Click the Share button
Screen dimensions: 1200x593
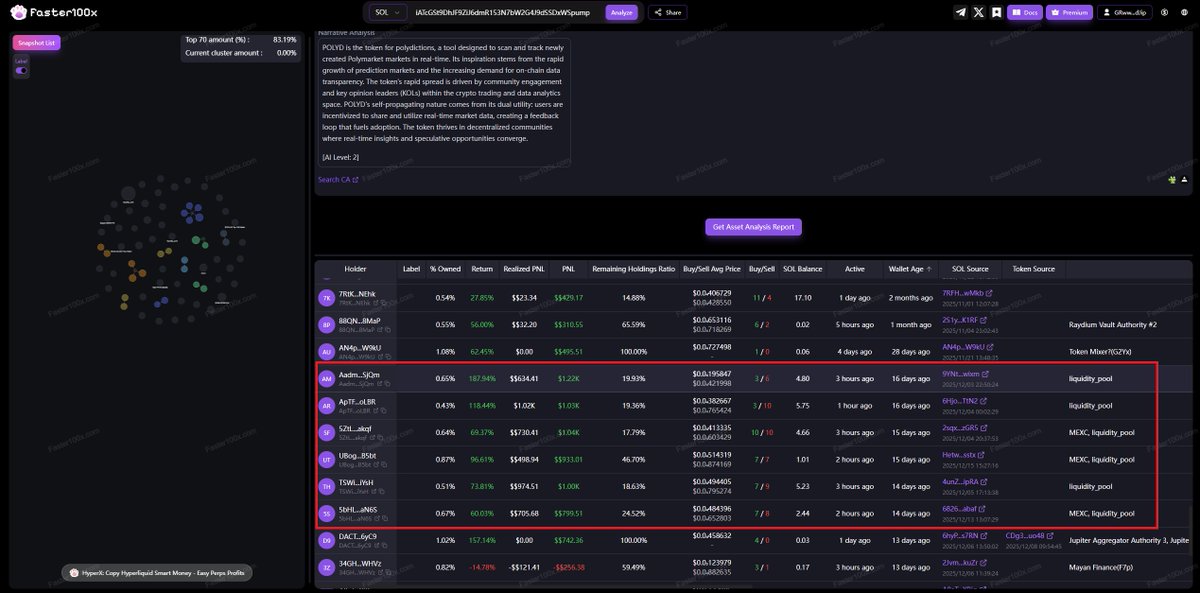tap(667, 13)
